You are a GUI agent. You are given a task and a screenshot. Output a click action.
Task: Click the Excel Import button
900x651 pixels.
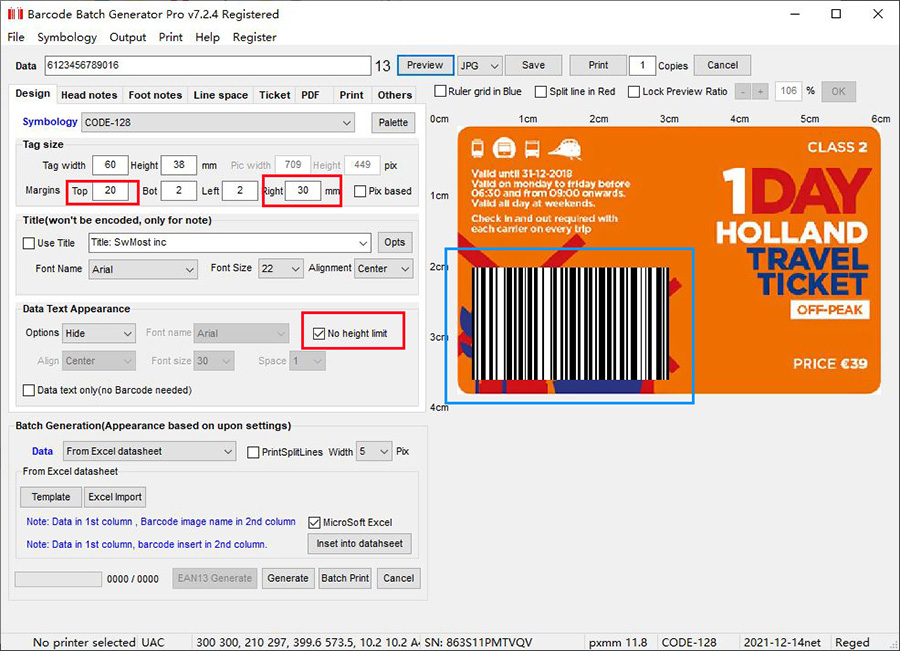click(x=115, y=497)
